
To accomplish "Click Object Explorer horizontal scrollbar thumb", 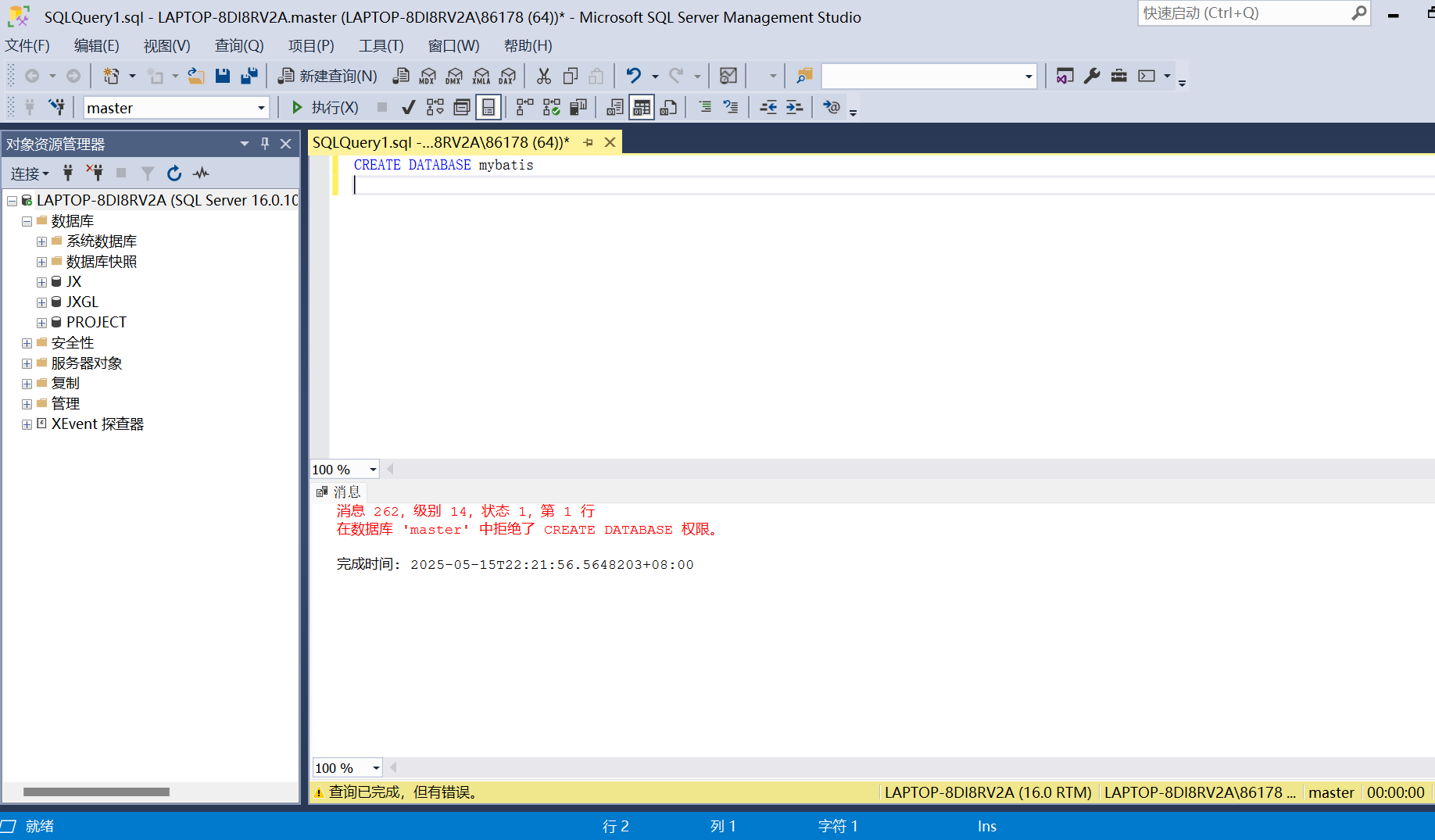I will point(96,792).
